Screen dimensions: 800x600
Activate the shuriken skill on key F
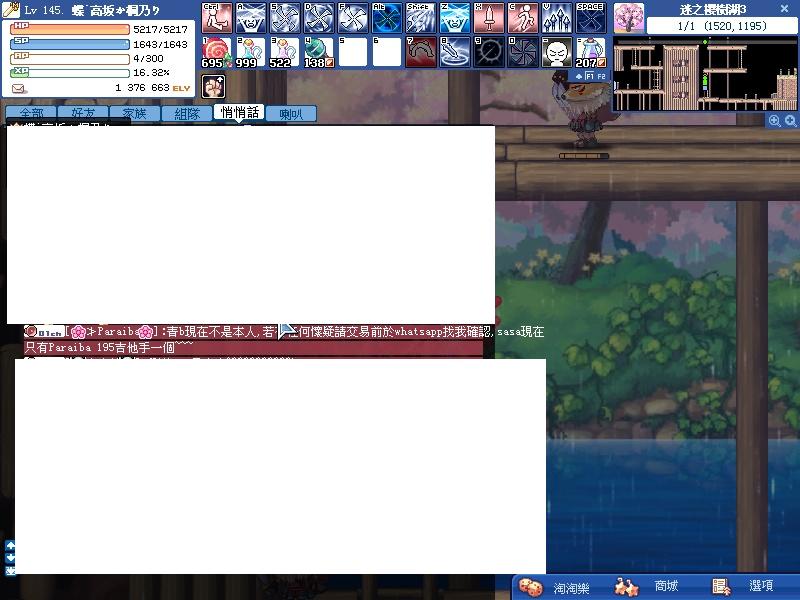(x=353, y=18)
